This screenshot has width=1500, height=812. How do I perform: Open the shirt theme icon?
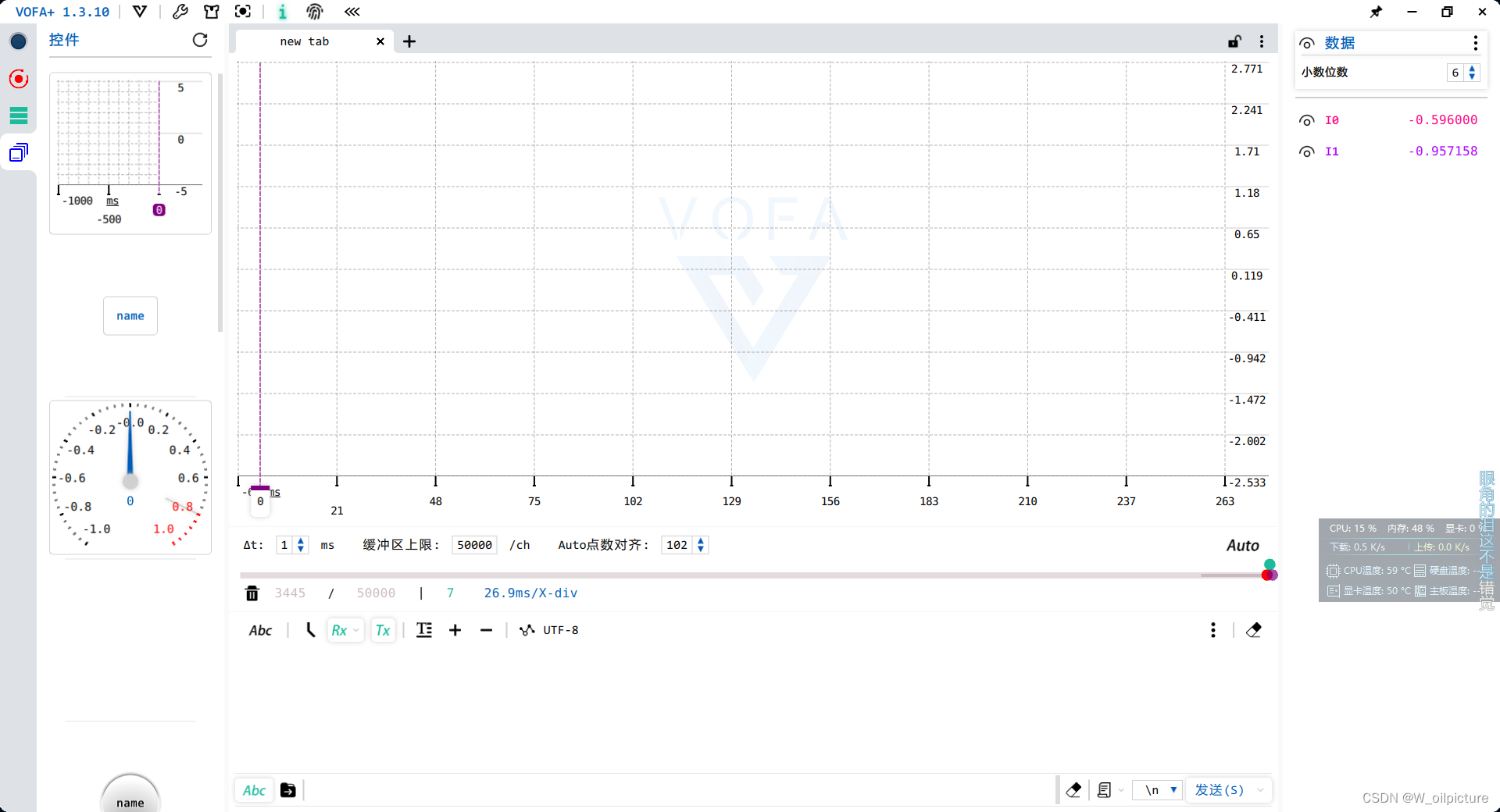pyautogui.click(x=211, y=12)
